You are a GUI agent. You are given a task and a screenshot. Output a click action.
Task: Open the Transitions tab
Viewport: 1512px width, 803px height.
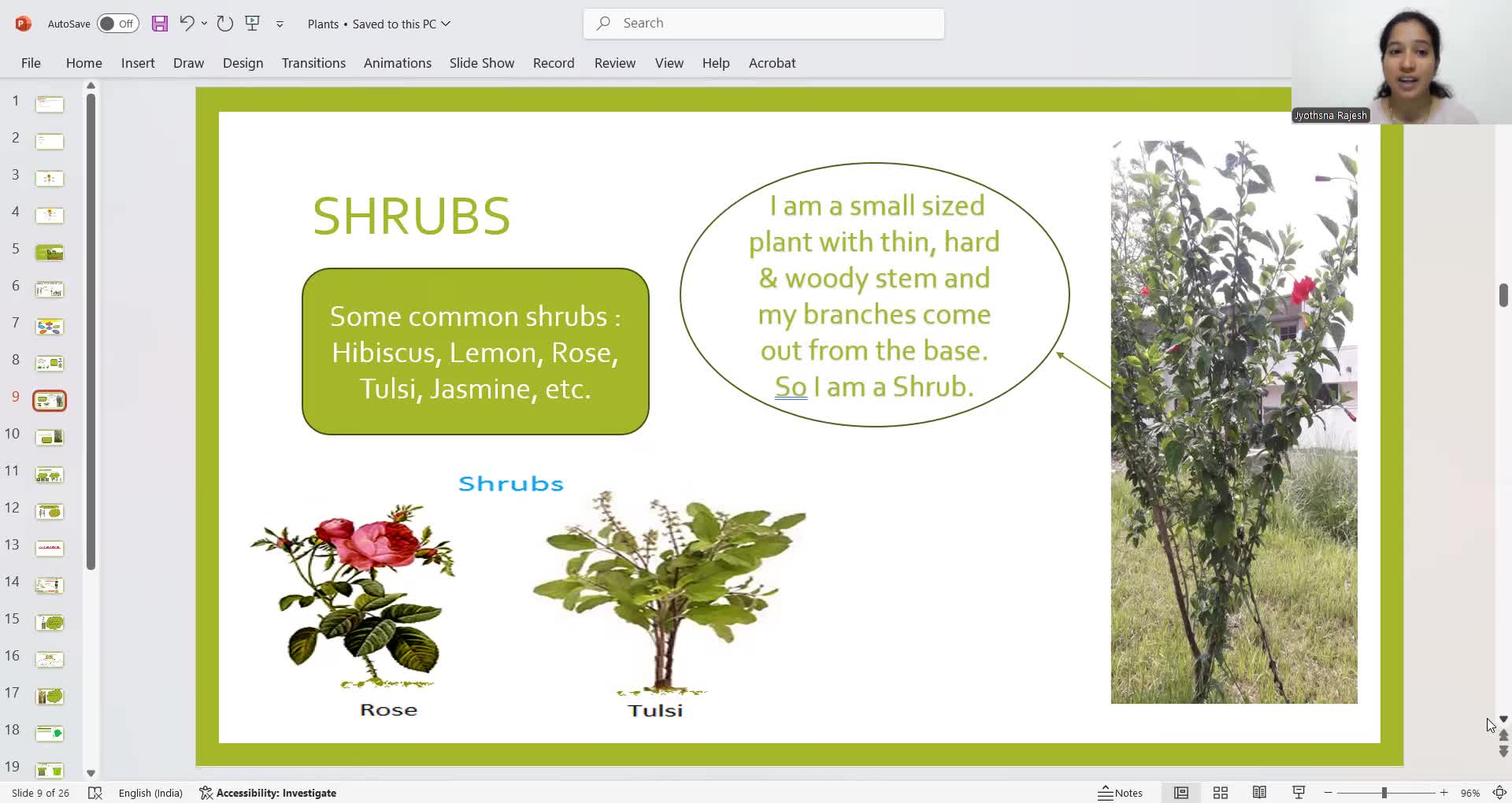click(313, 63)
